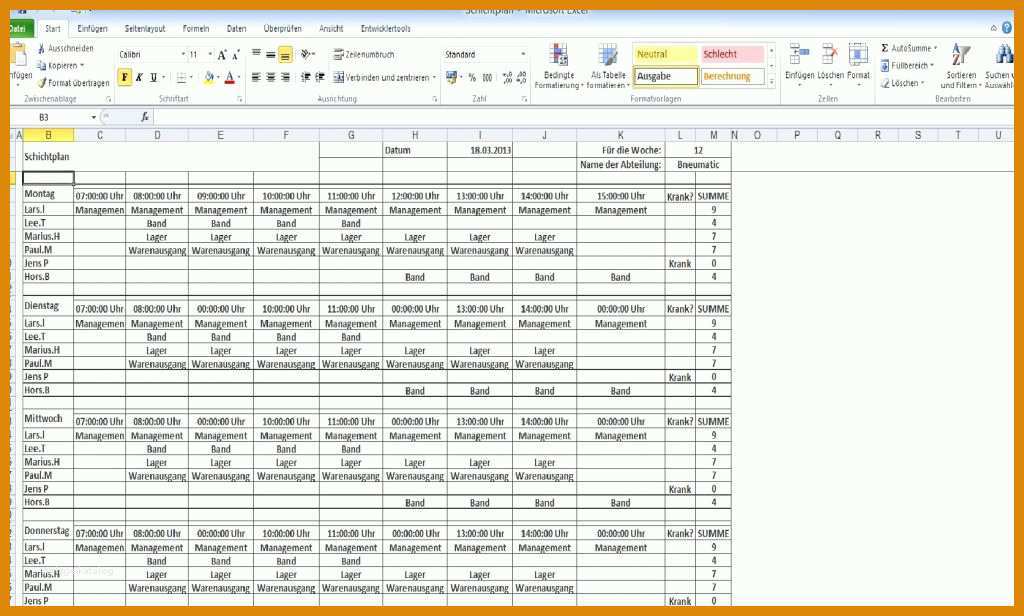Align cell text left
The height and width of the screenshot is (616, 1024).
[x=256, y=77]
